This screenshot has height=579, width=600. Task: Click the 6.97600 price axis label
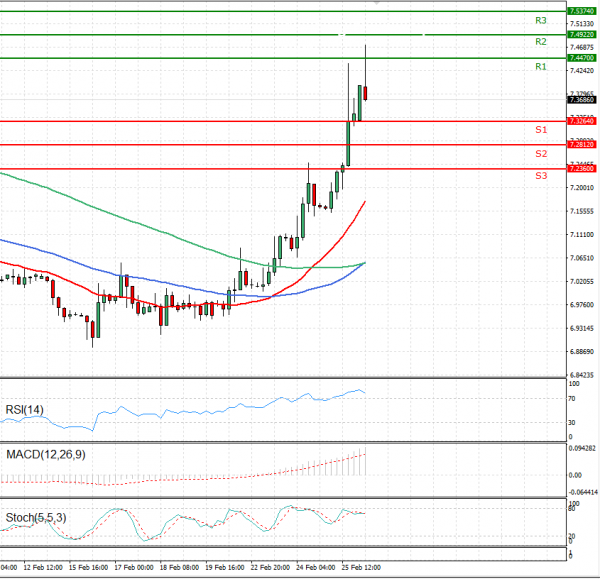[x=582, y=305]
